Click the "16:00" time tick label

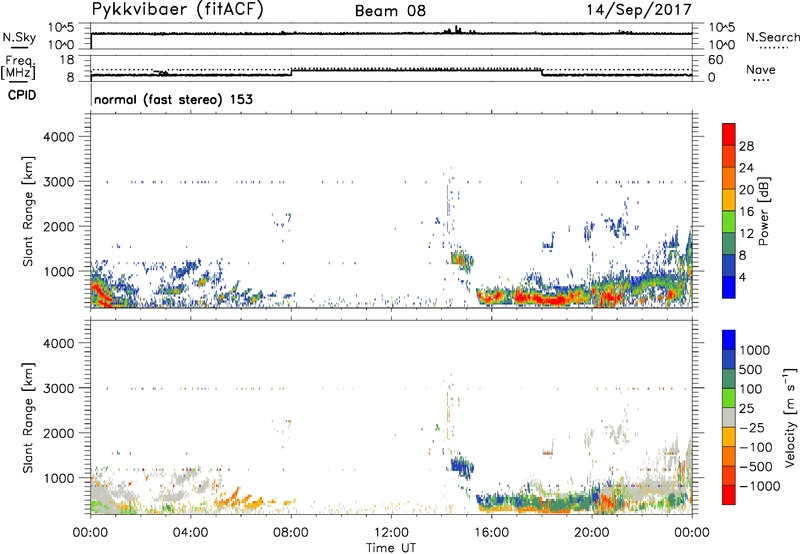(x=491, y=533)
